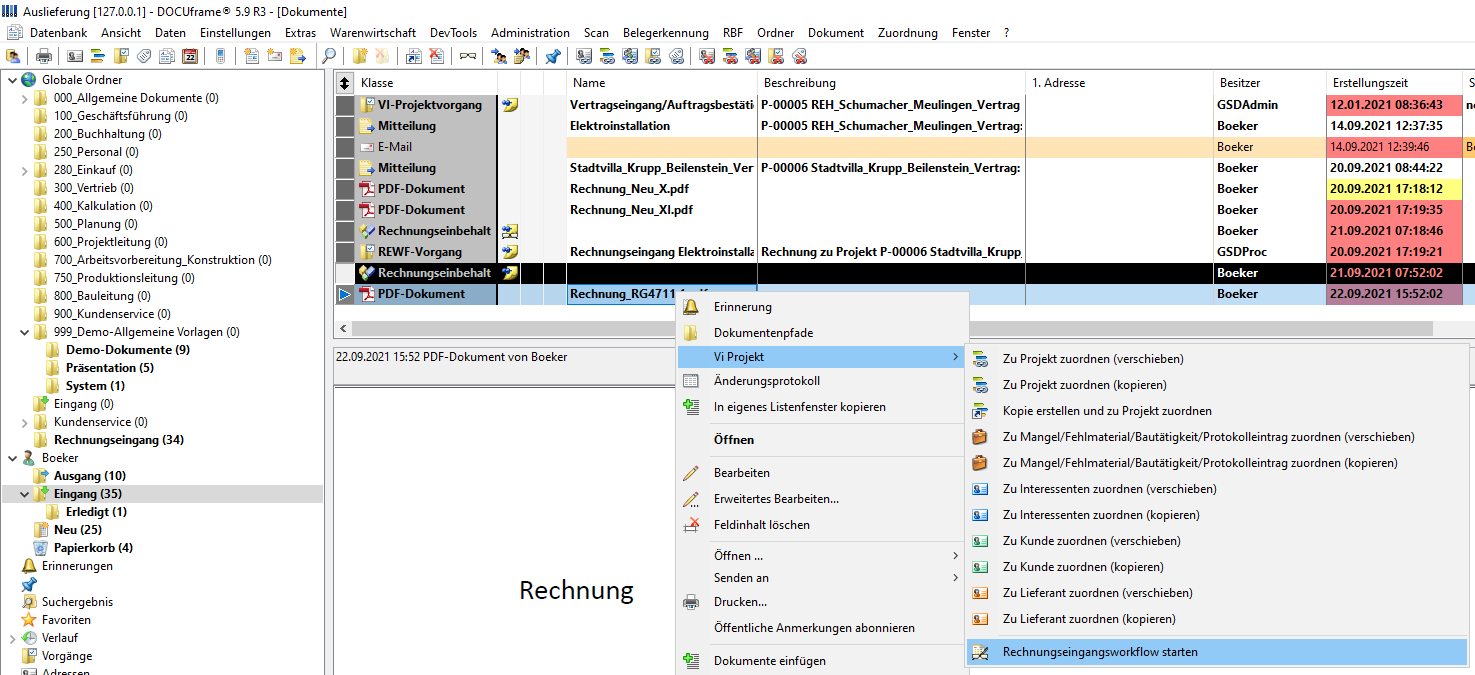Click the printer icon beside Drucken...

[x=691, y=602]
